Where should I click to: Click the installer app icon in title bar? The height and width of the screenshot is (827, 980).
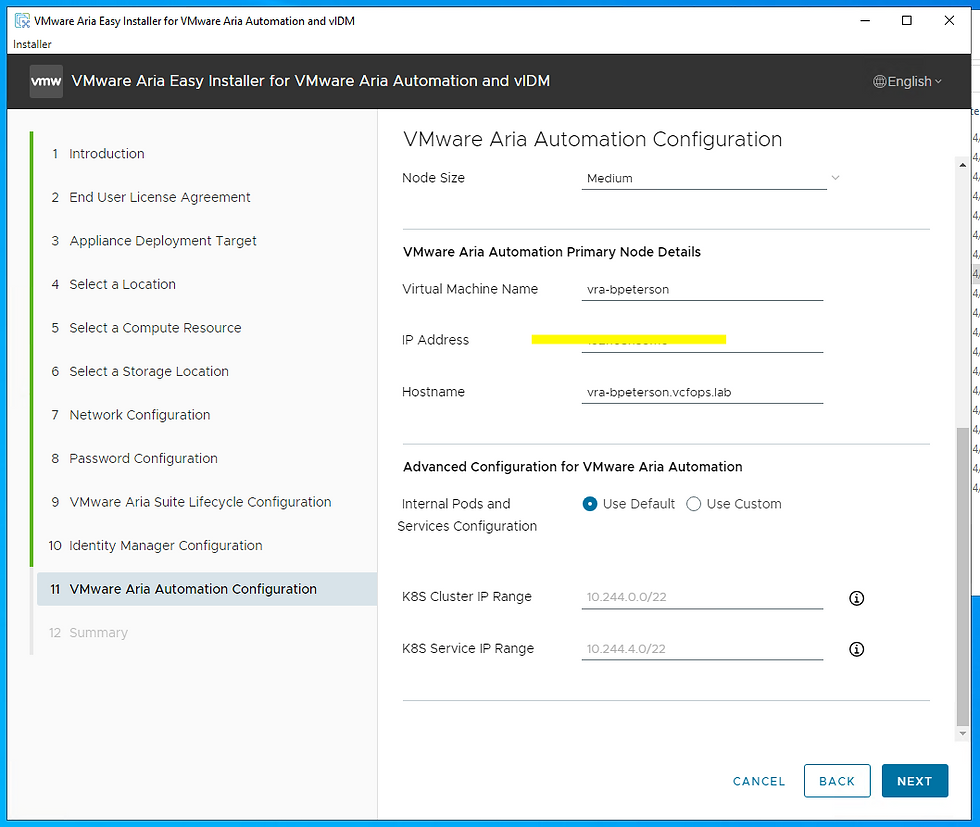22,21
